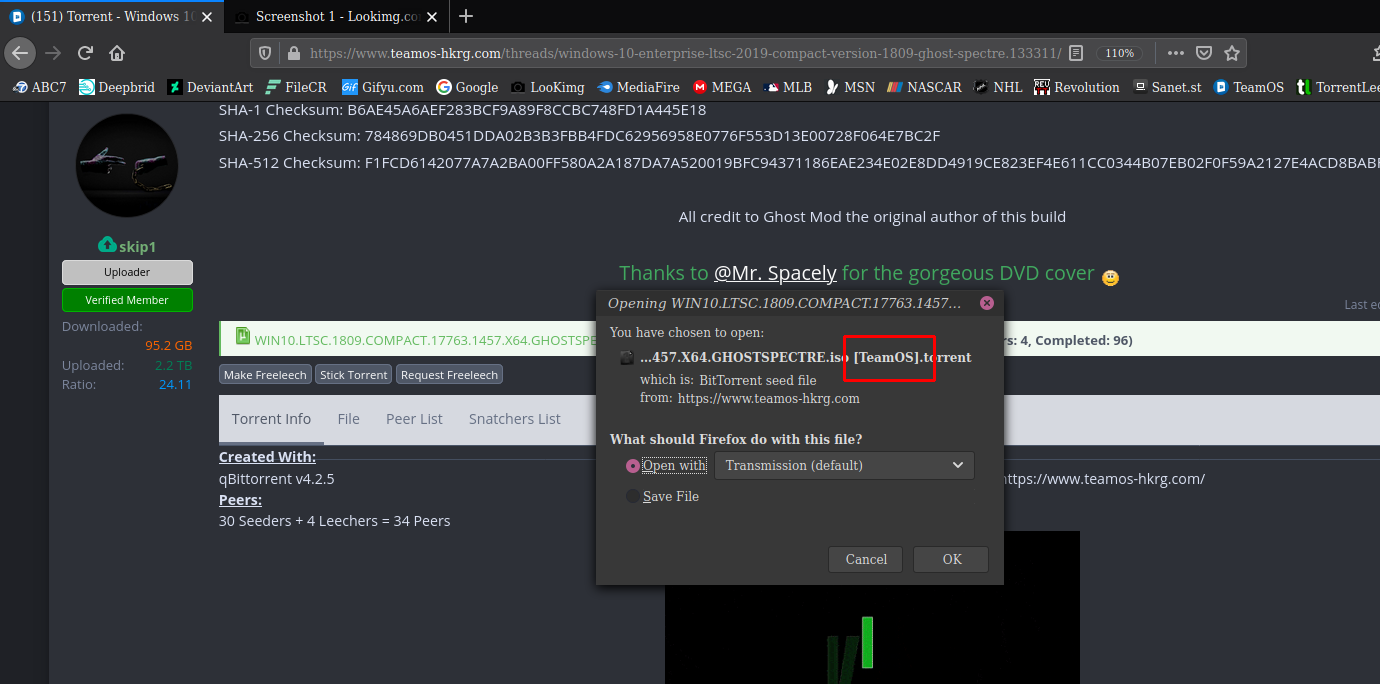Click Stick Torrent button
The width and height of the screenshot is (1380, 684).
click(354, 375)
